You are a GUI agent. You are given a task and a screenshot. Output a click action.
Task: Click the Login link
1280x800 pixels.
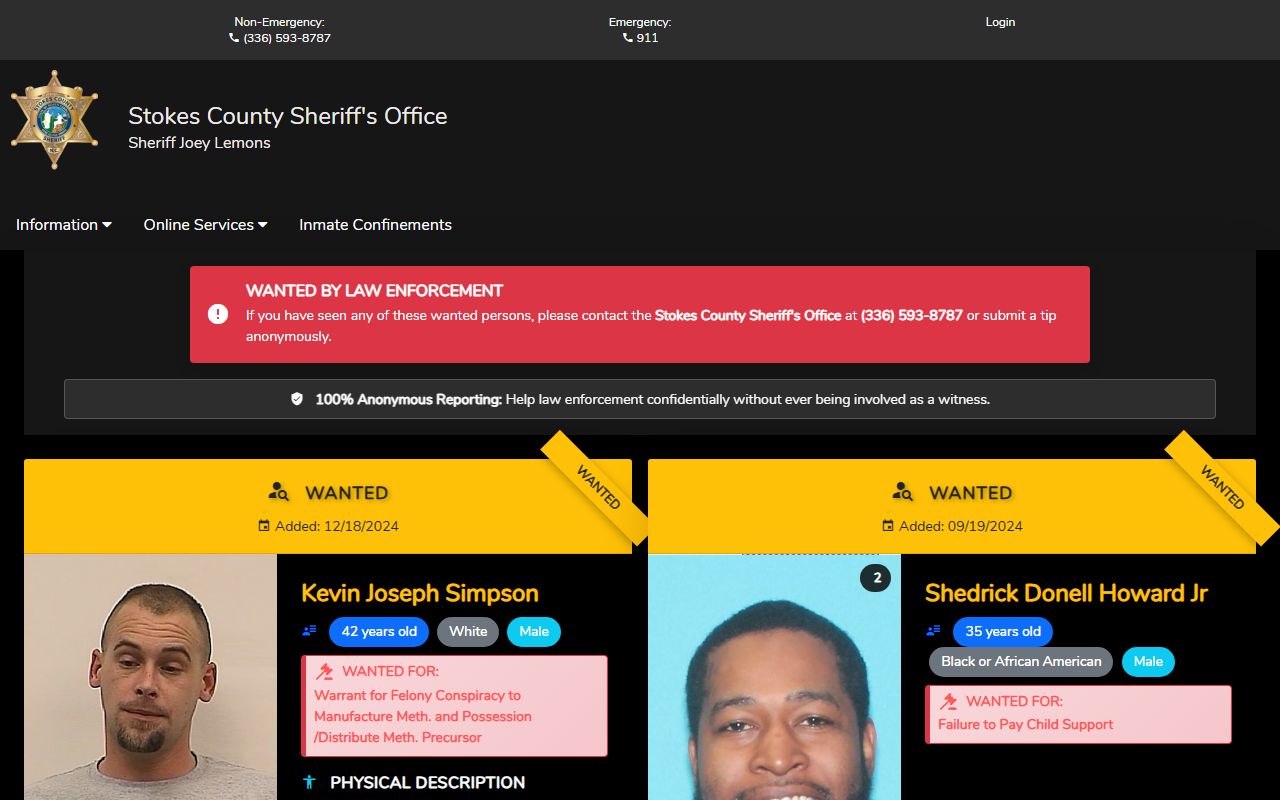tap(1000, 22)
